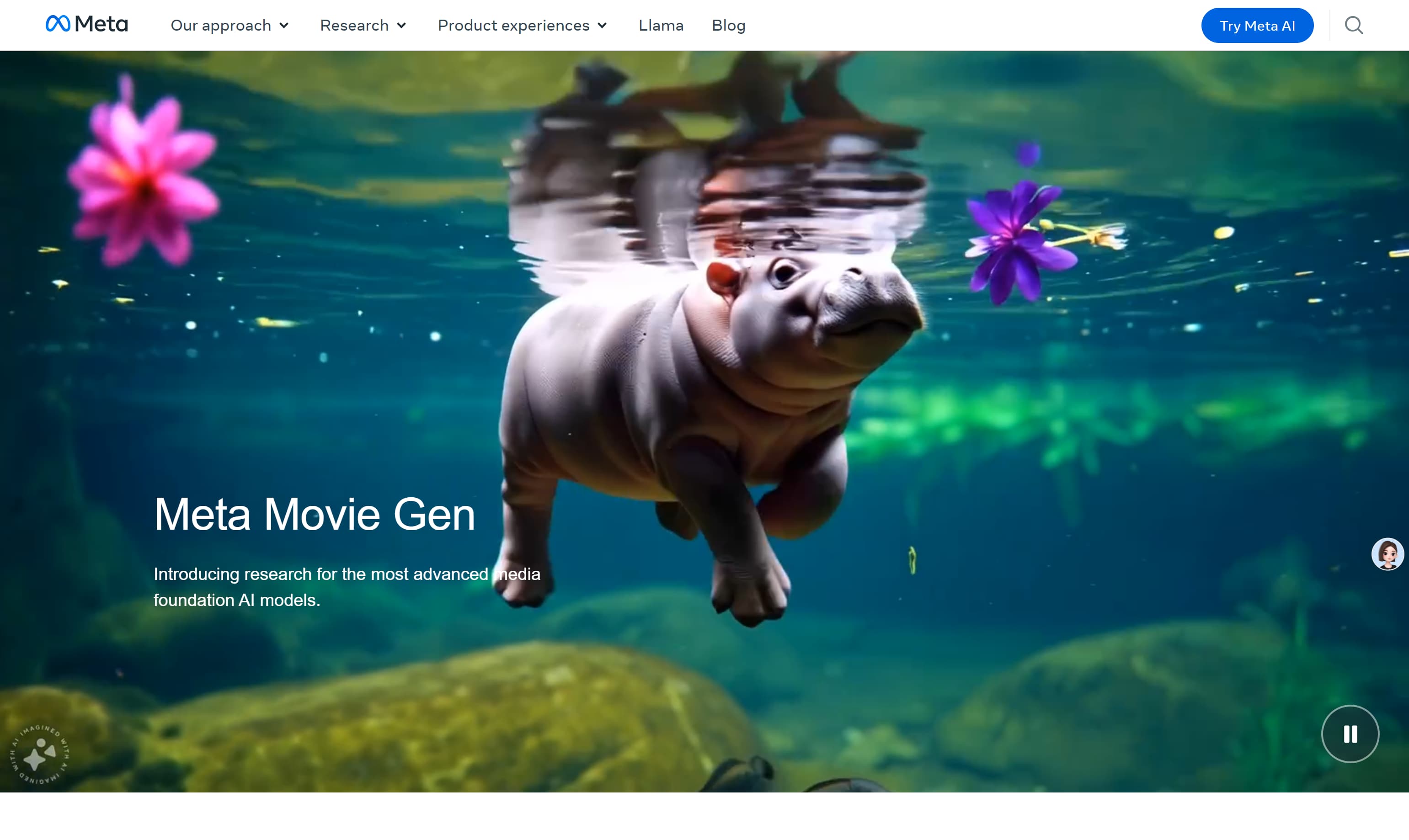Pause the hero video
Viewport: 1409px width, 840px height.
click(x=1350, y=734)
